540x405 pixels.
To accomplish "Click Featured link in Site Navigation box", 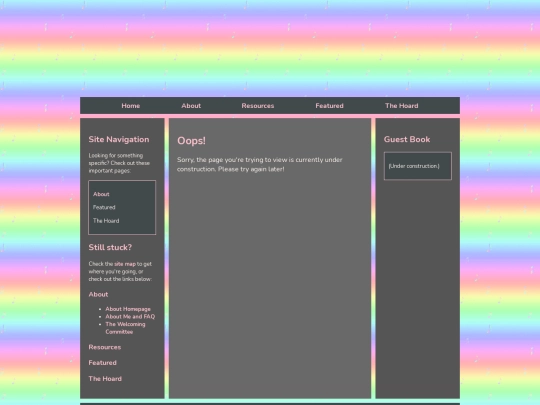I will (104, 207).
